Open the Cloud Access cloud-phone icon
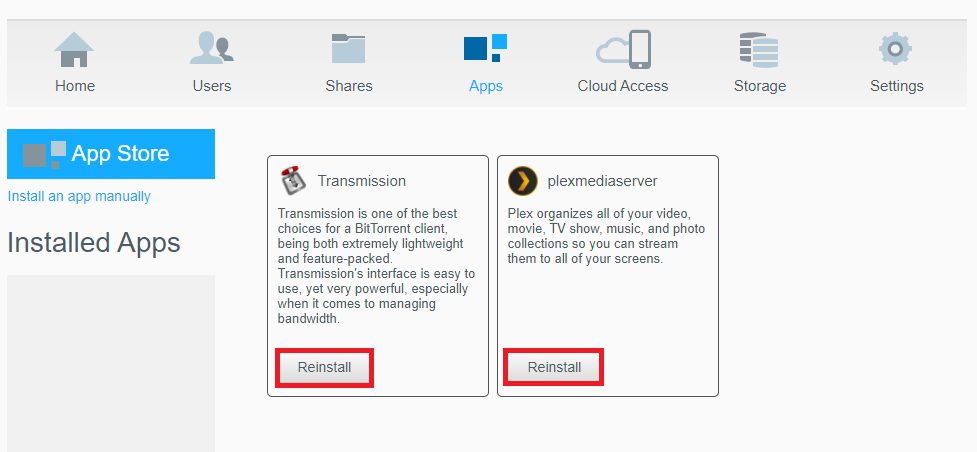Viewport: 977px width, 452px height. point(623,49)
